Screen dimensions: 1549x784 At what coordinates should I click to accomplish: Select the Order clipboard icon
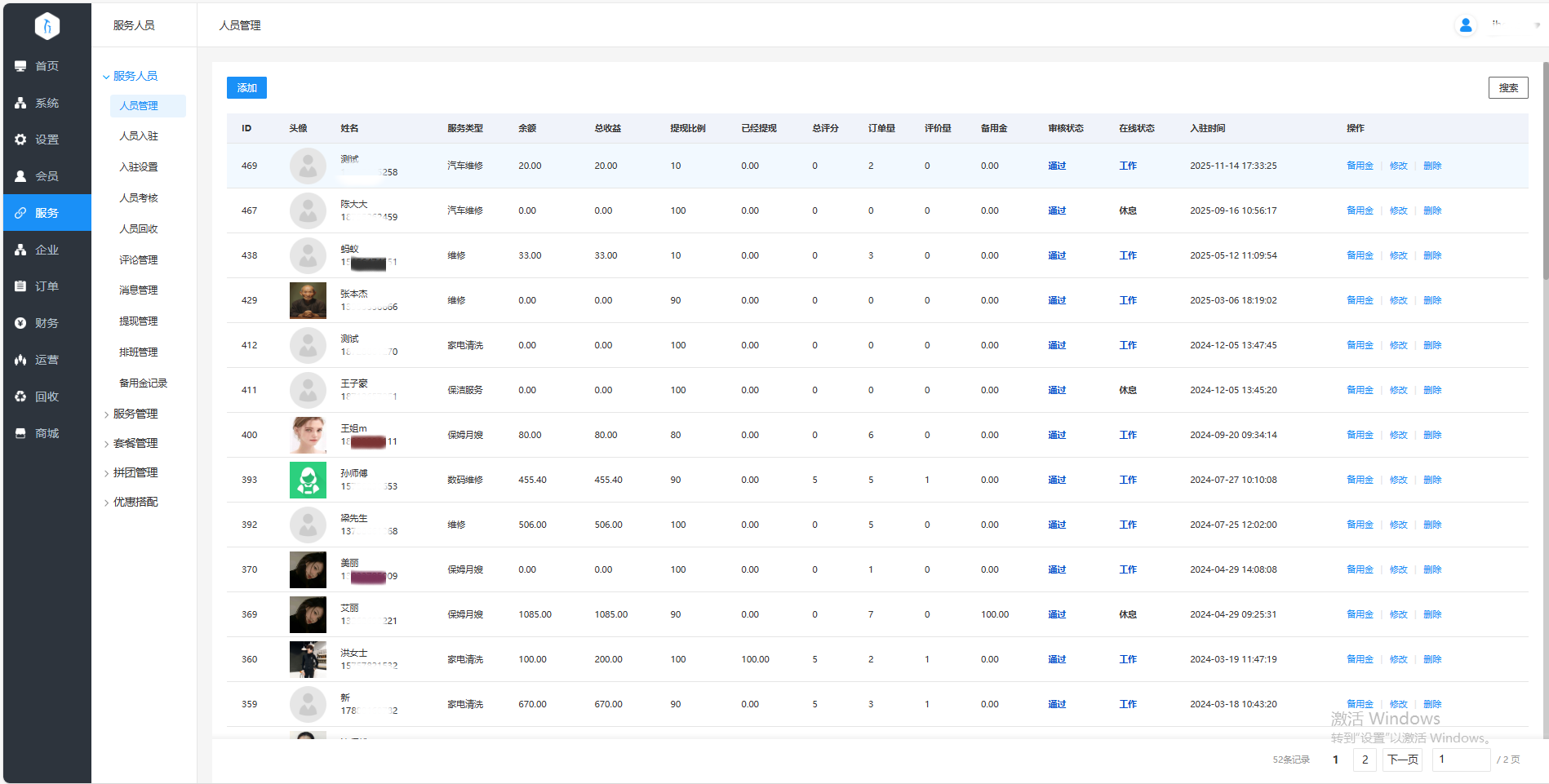[20, 286]
